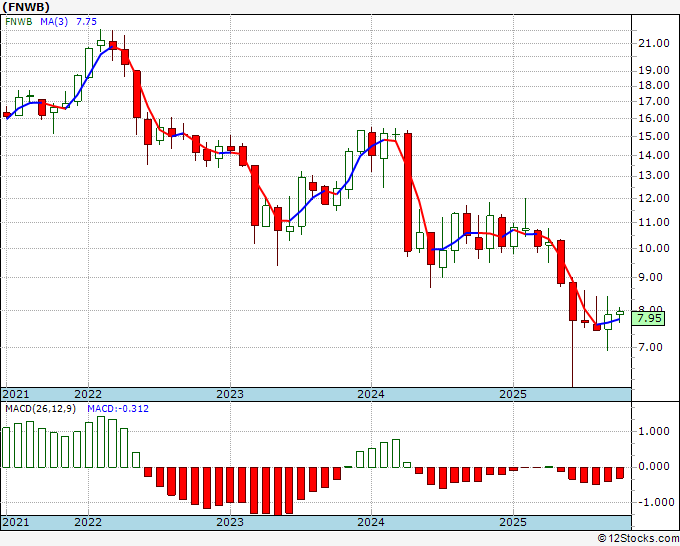Click the FNWB legend label in price chart

pos(19,22)
